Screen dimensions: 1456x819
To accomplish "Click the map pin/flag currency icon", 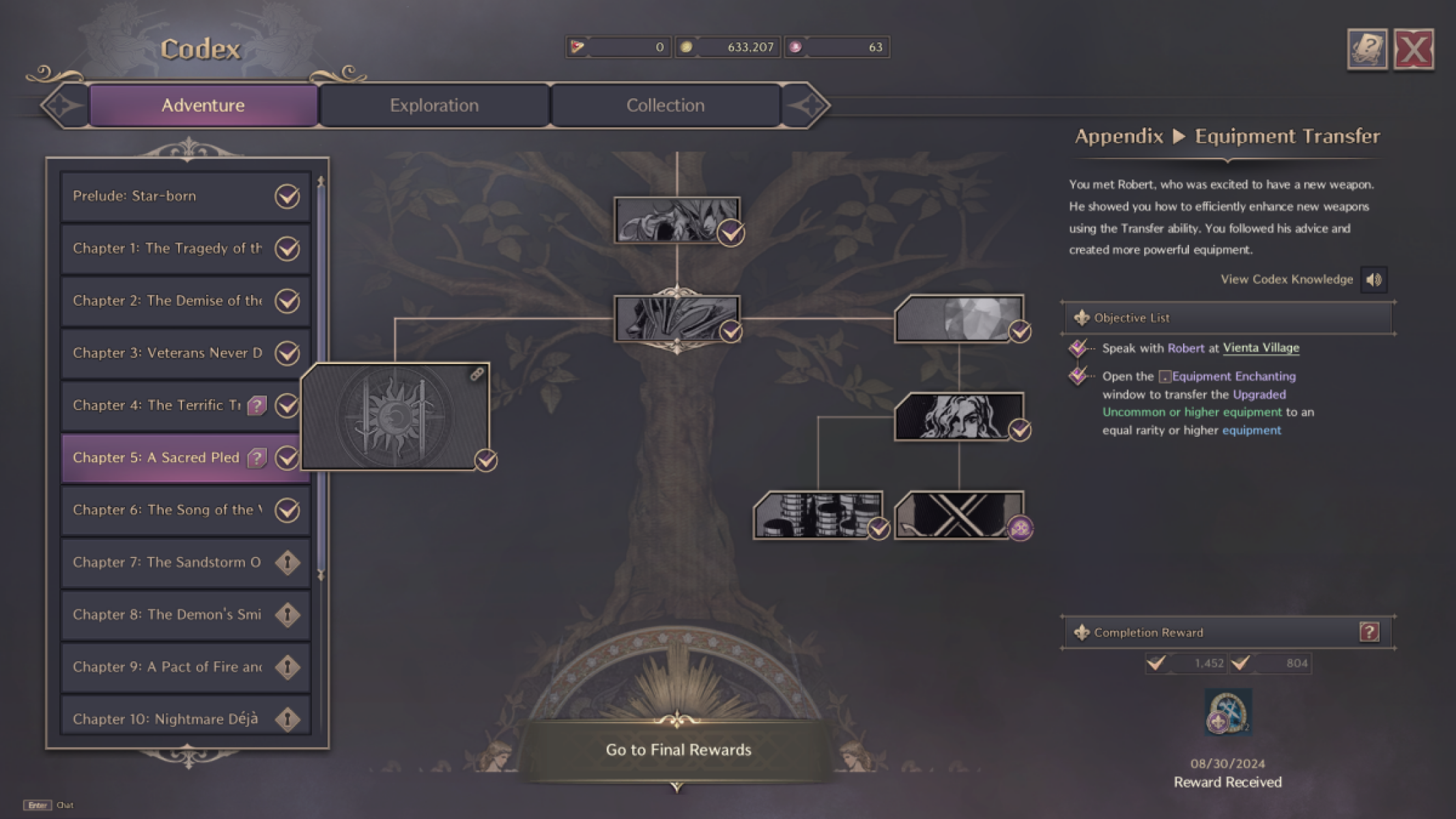I will (x=576, y=46).
